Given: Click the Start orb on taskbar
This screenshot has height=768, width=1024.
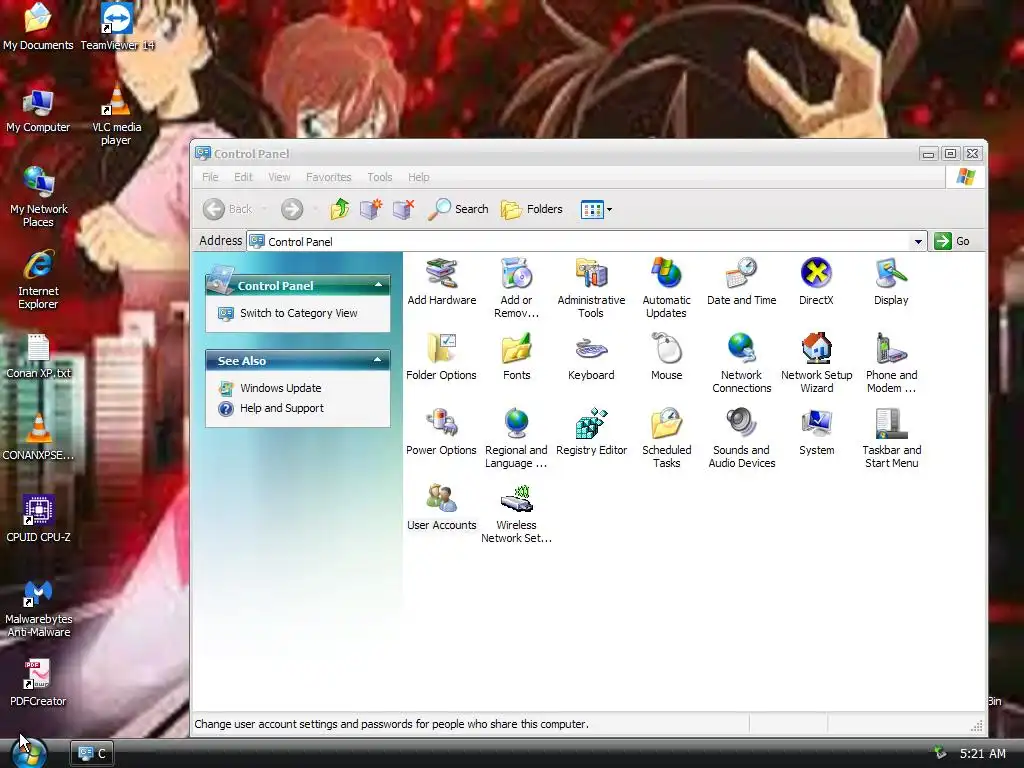Looking at the screenshot, I should (29, 752).
